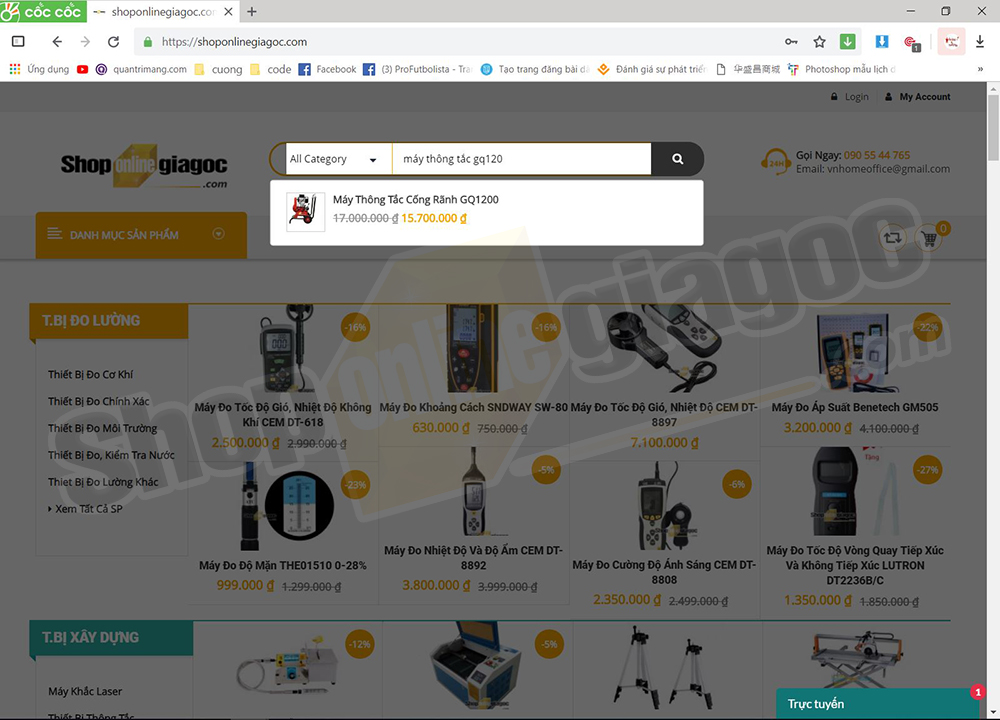The height and width of the screenshot is (720, 1000).
Task: Open the shopping cart icon
Action: point(930,239)
